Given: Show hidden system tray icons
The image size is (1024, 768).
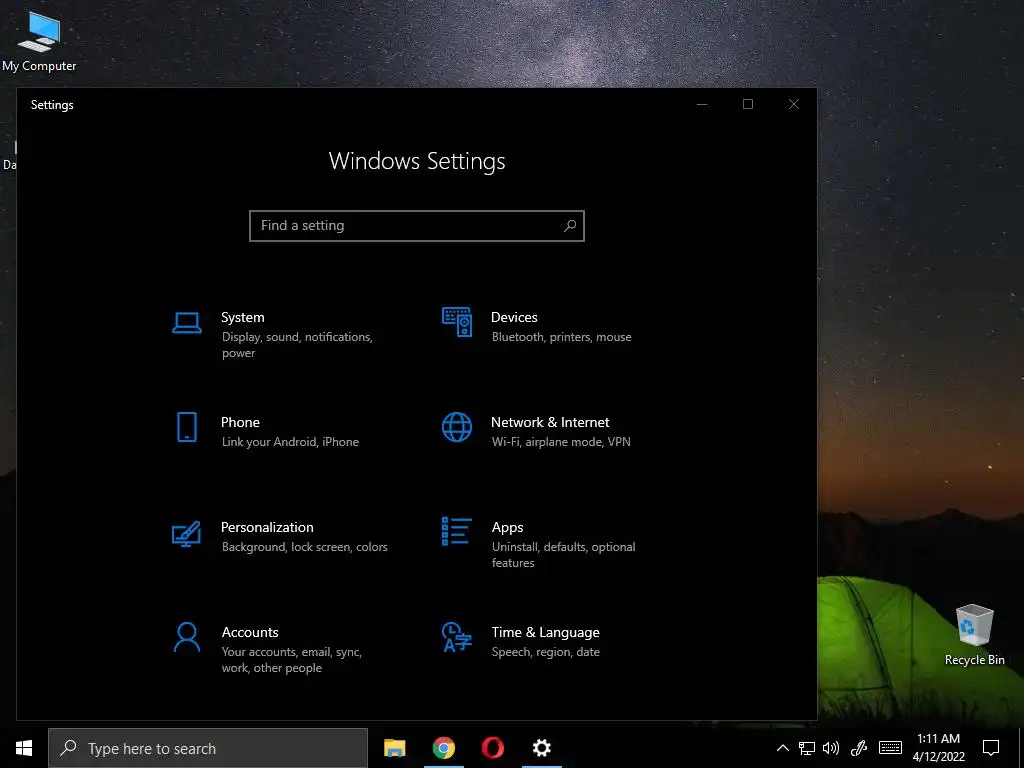Looking at the screenshot, I should pos(782,748).
